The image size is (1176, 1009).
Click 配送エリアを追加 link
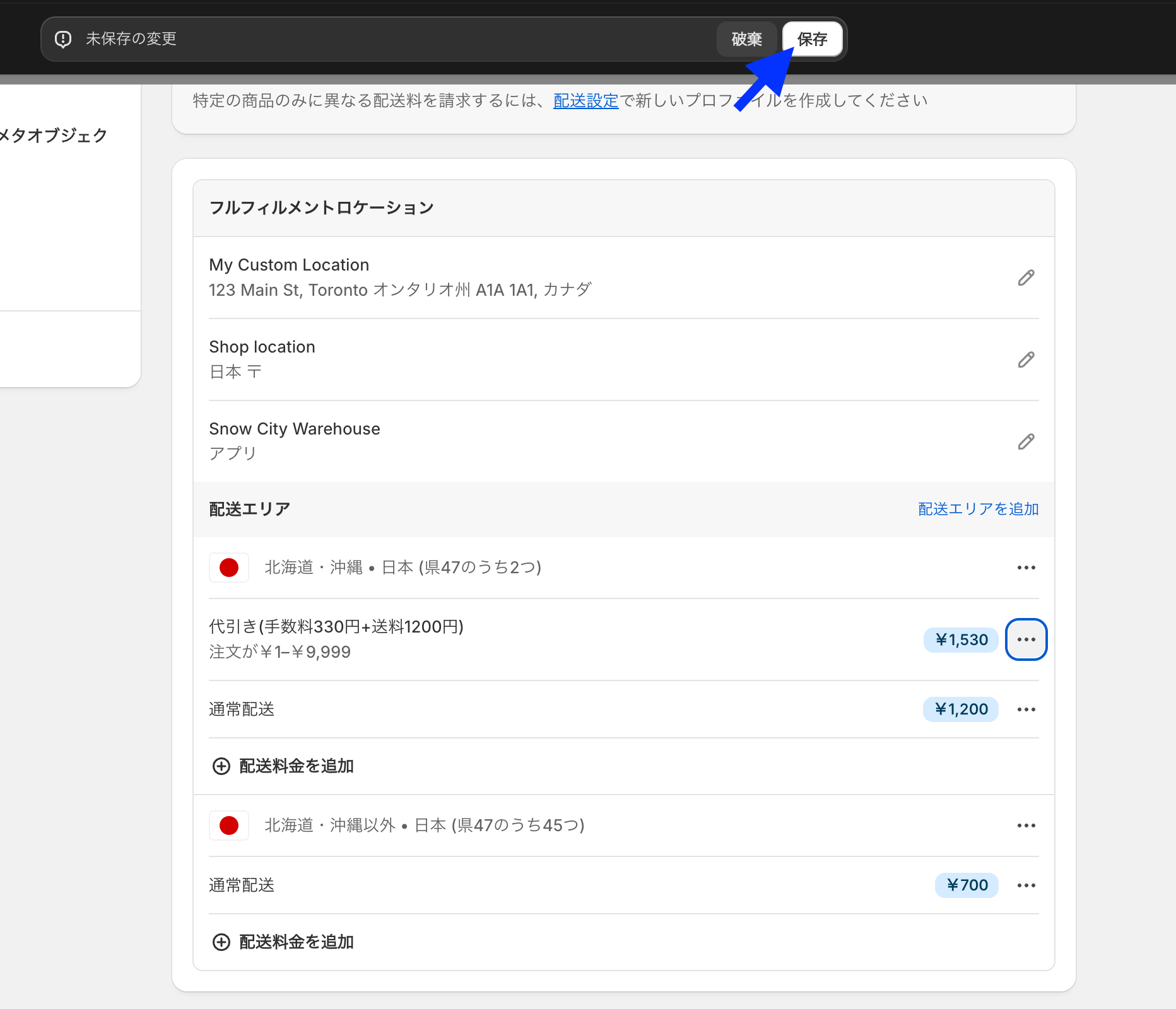978,509
